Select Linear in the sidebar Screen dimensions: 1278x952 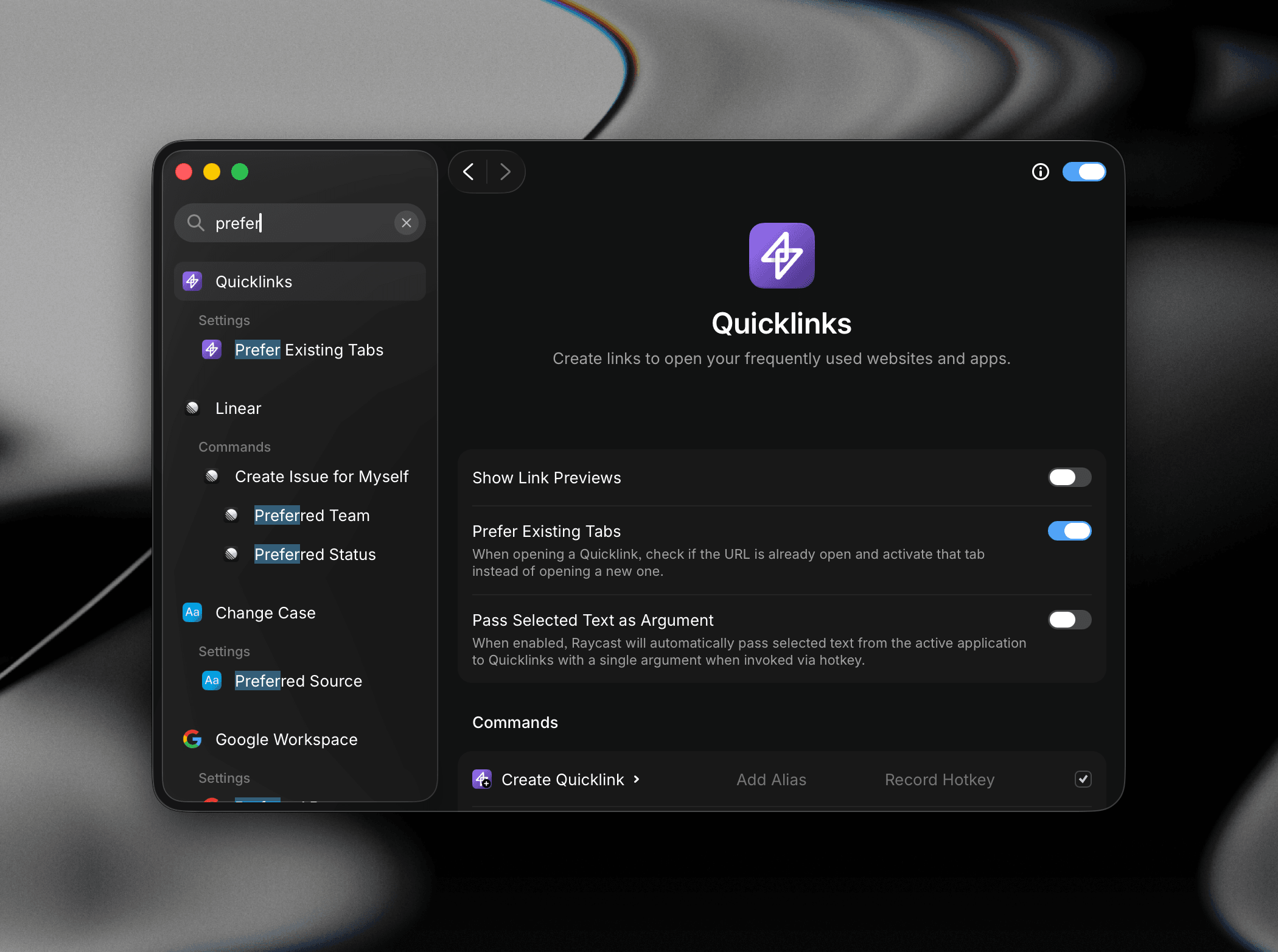click(x=299, y=408)
